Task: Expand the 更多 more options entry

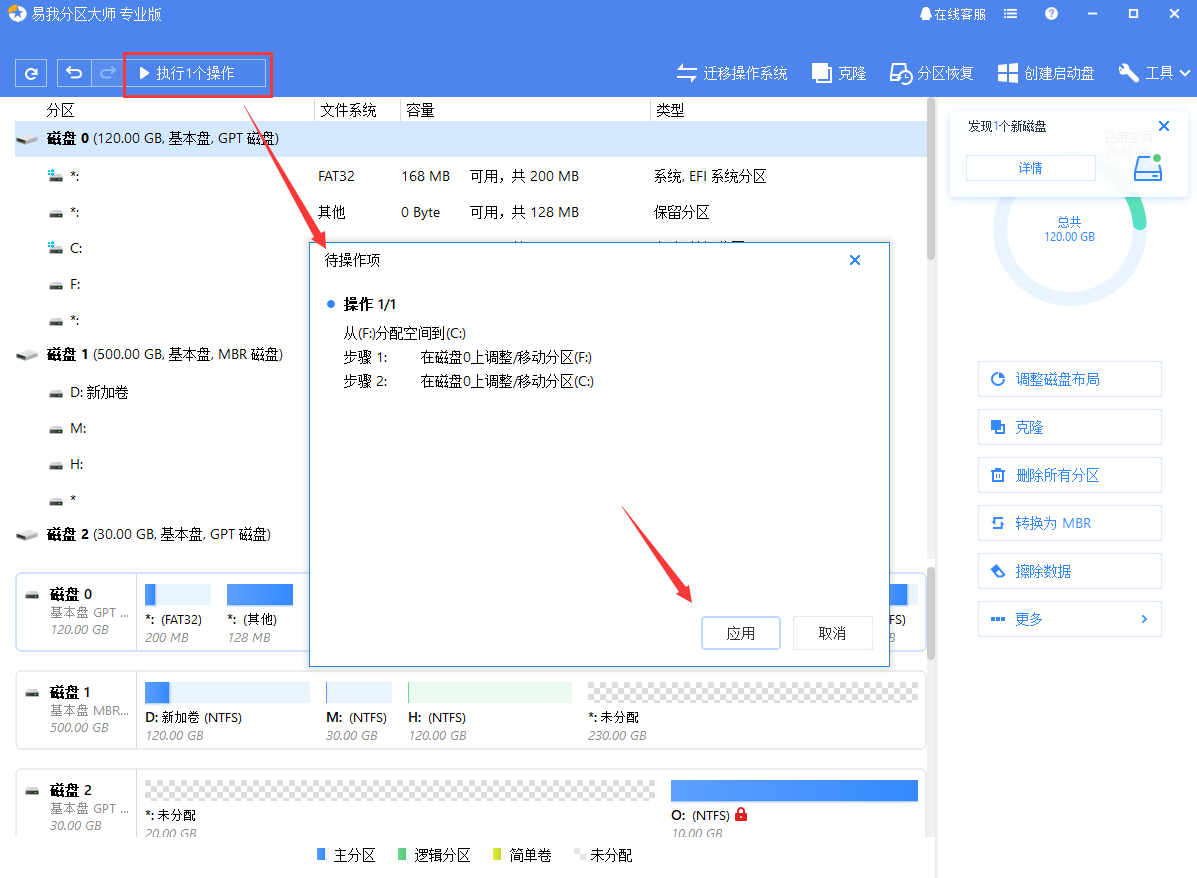Action: click(1069, 619)
